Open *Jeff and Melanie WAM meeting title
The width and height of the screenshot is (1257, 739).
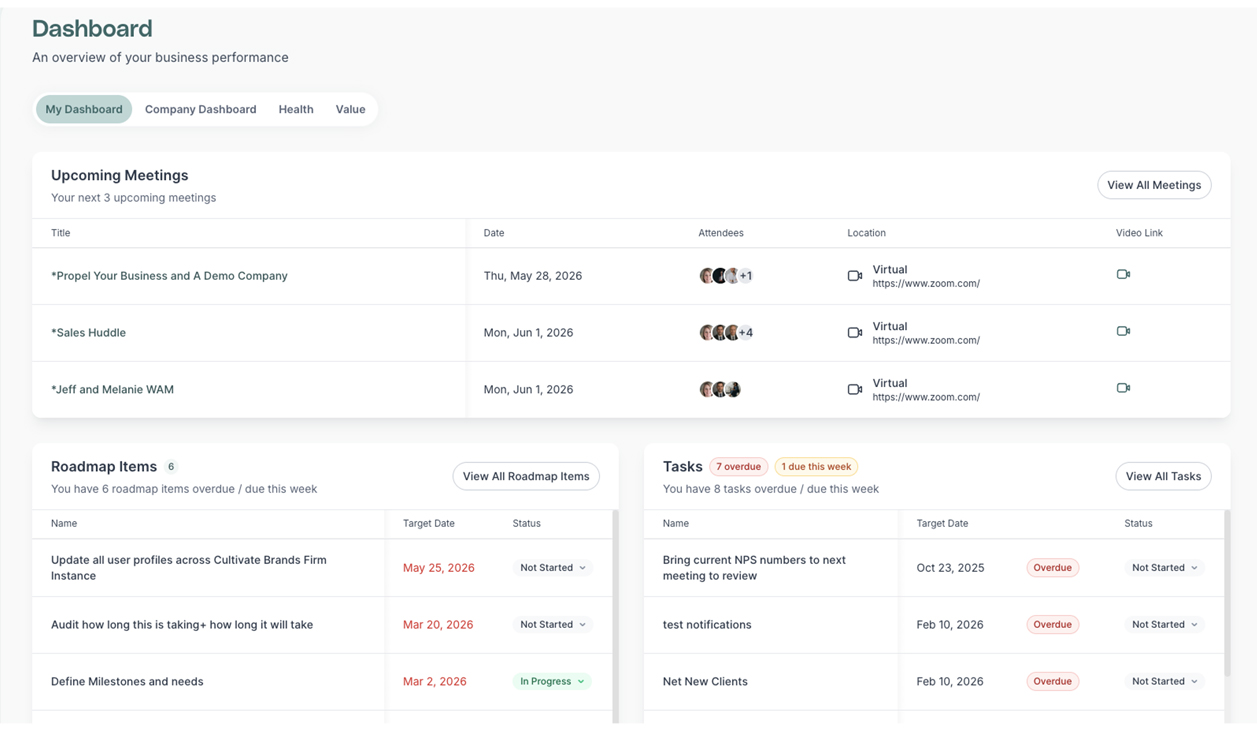click(112, 390)
